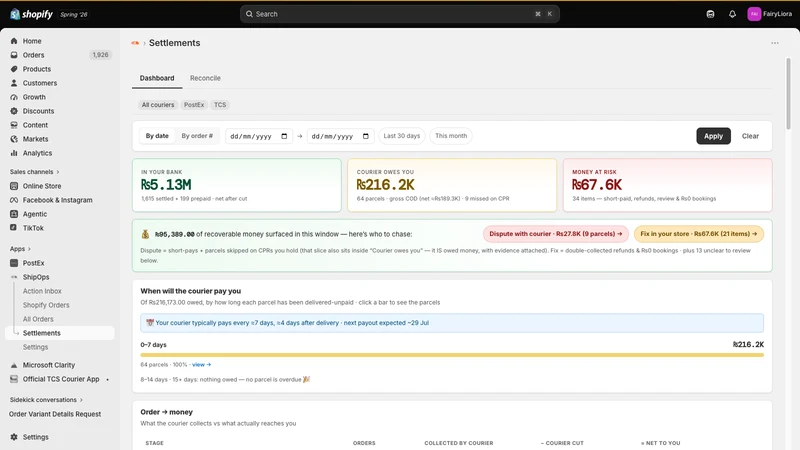Open the Home icon in sidebar
Viewport: 800px width, 450px height.
[x=14, y=41]
